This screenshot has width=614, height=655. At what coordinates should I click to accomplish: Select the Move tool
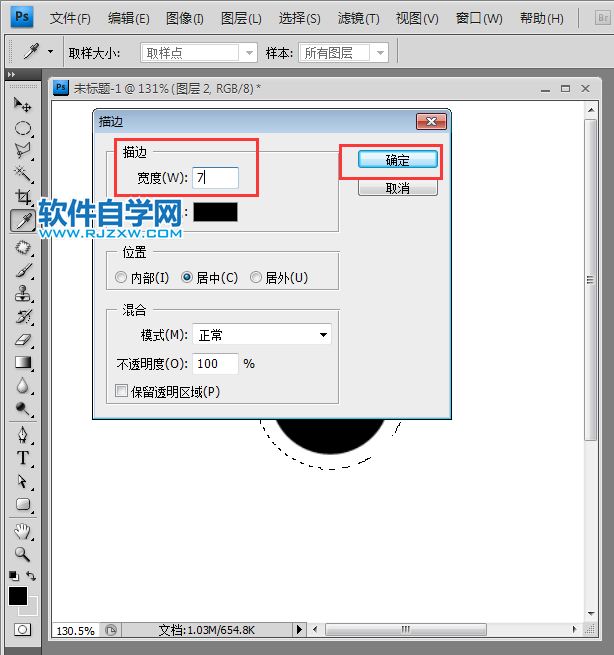[x=22, y=104]
